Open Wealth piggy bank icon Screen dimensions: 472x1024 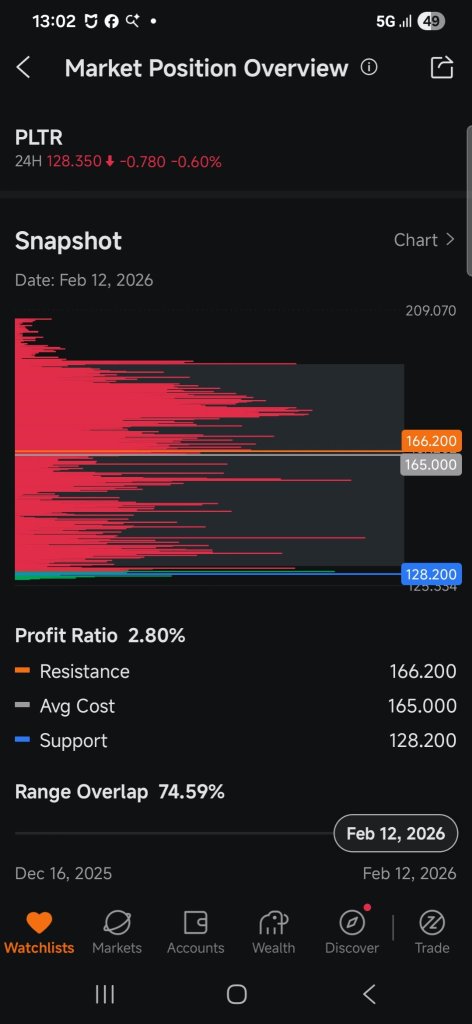click(x=274, y=923)
